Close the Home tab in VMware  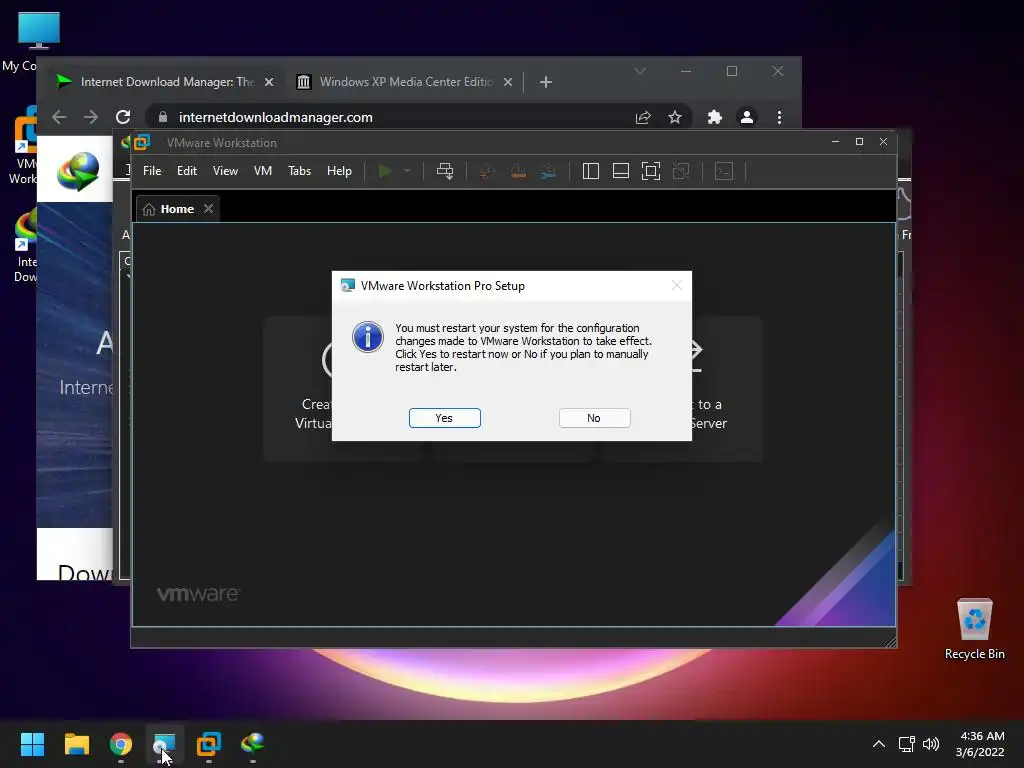(x=208, y=208)
